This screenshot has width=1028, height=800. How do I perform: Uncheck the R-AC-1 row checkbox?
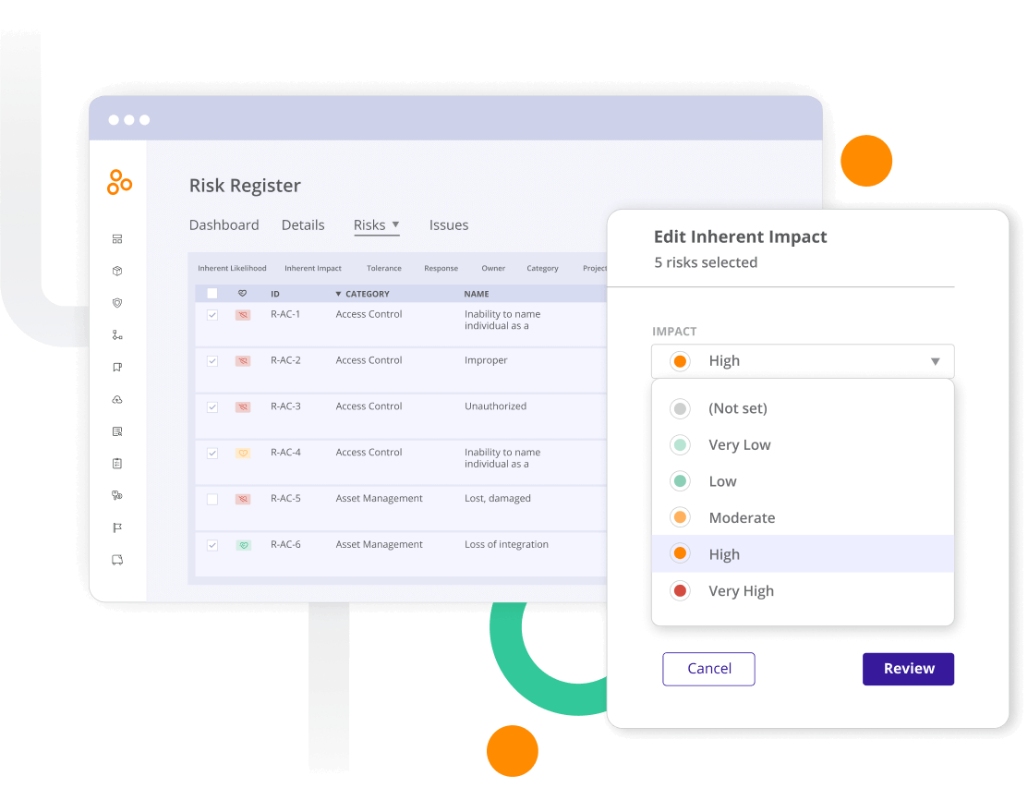[212, 315]
